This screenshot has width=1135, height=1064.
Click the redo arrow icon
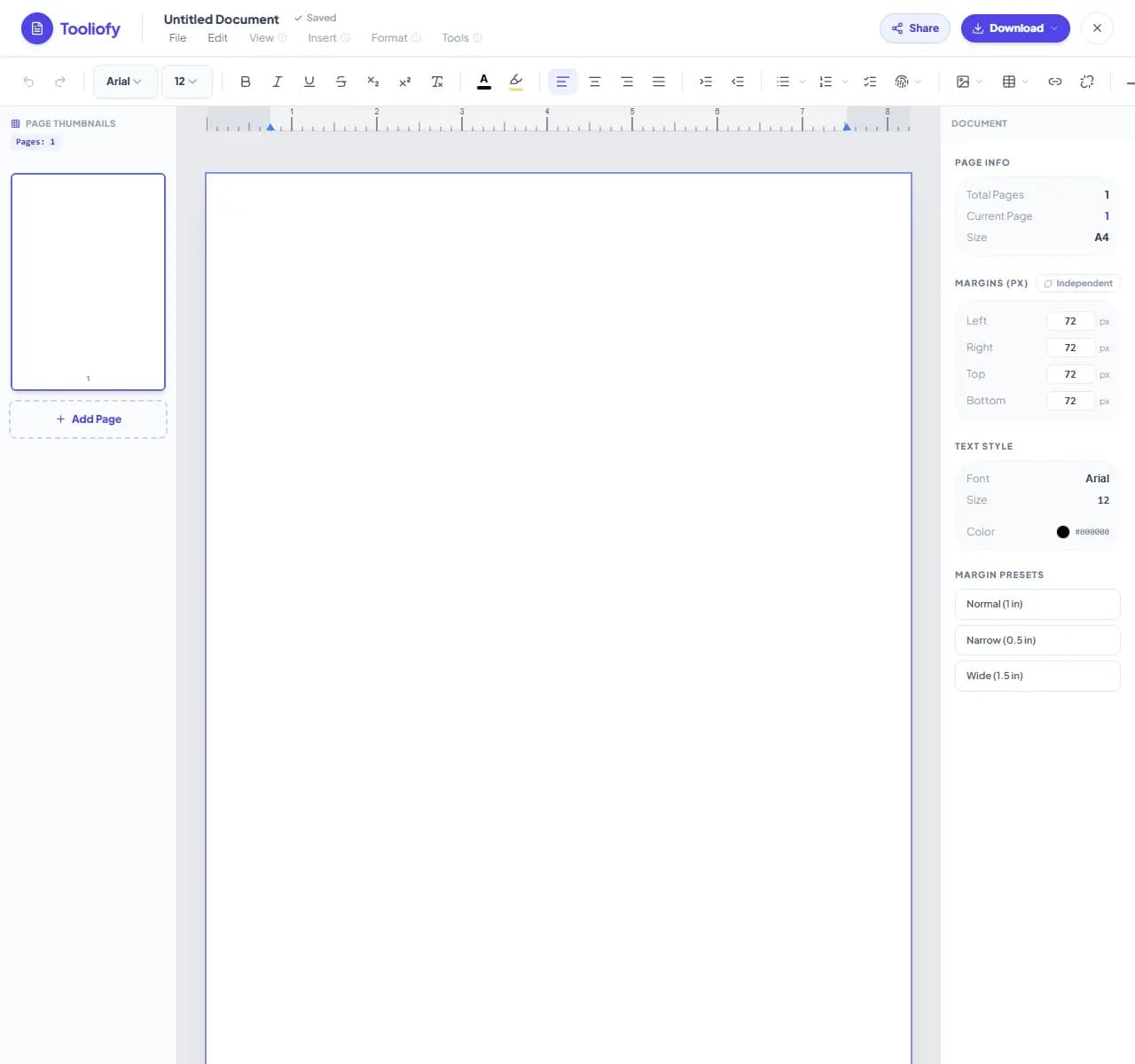60,82
